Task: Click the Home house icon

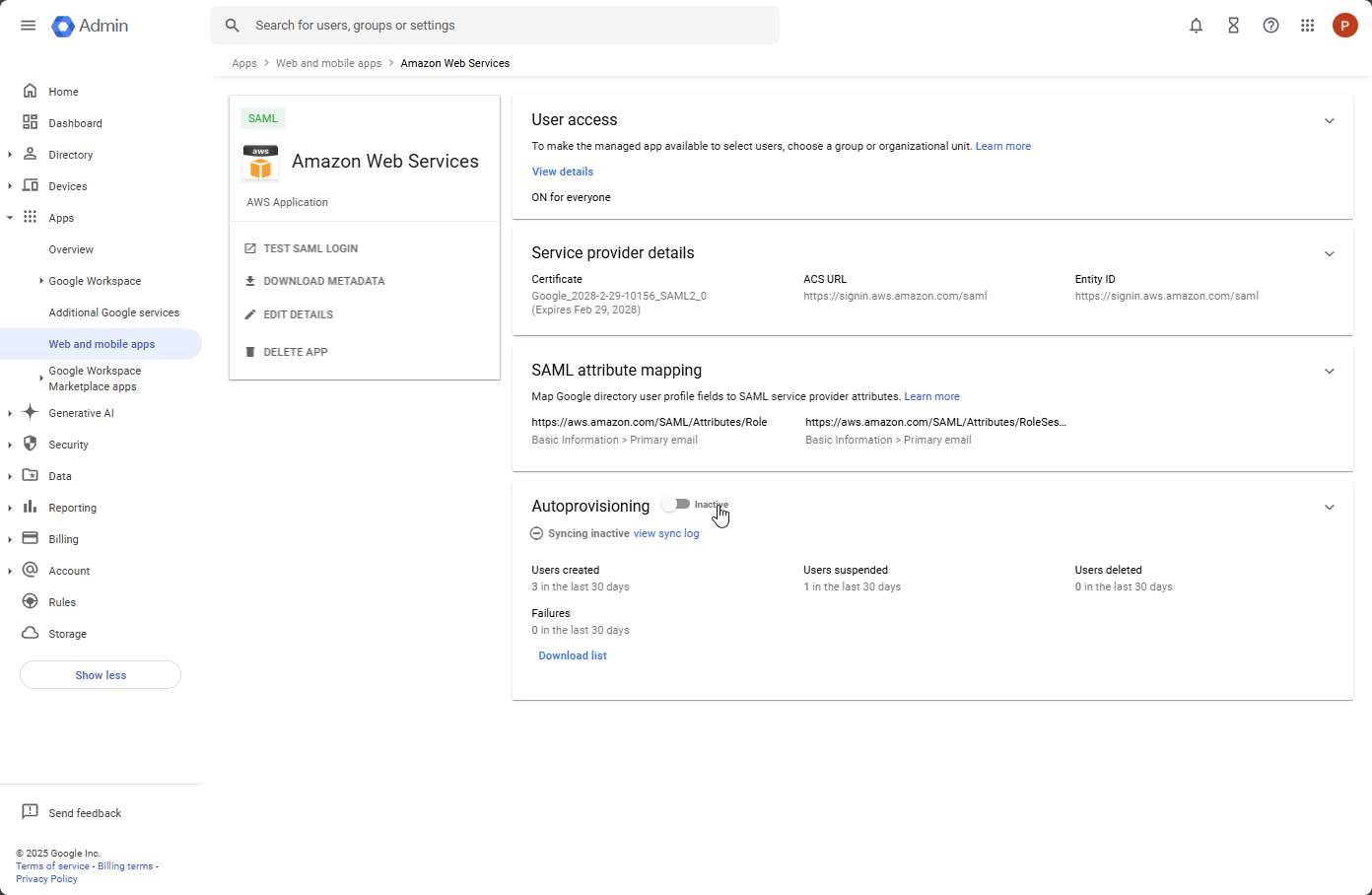Action: pyautogui.click(x=30, y=91)
